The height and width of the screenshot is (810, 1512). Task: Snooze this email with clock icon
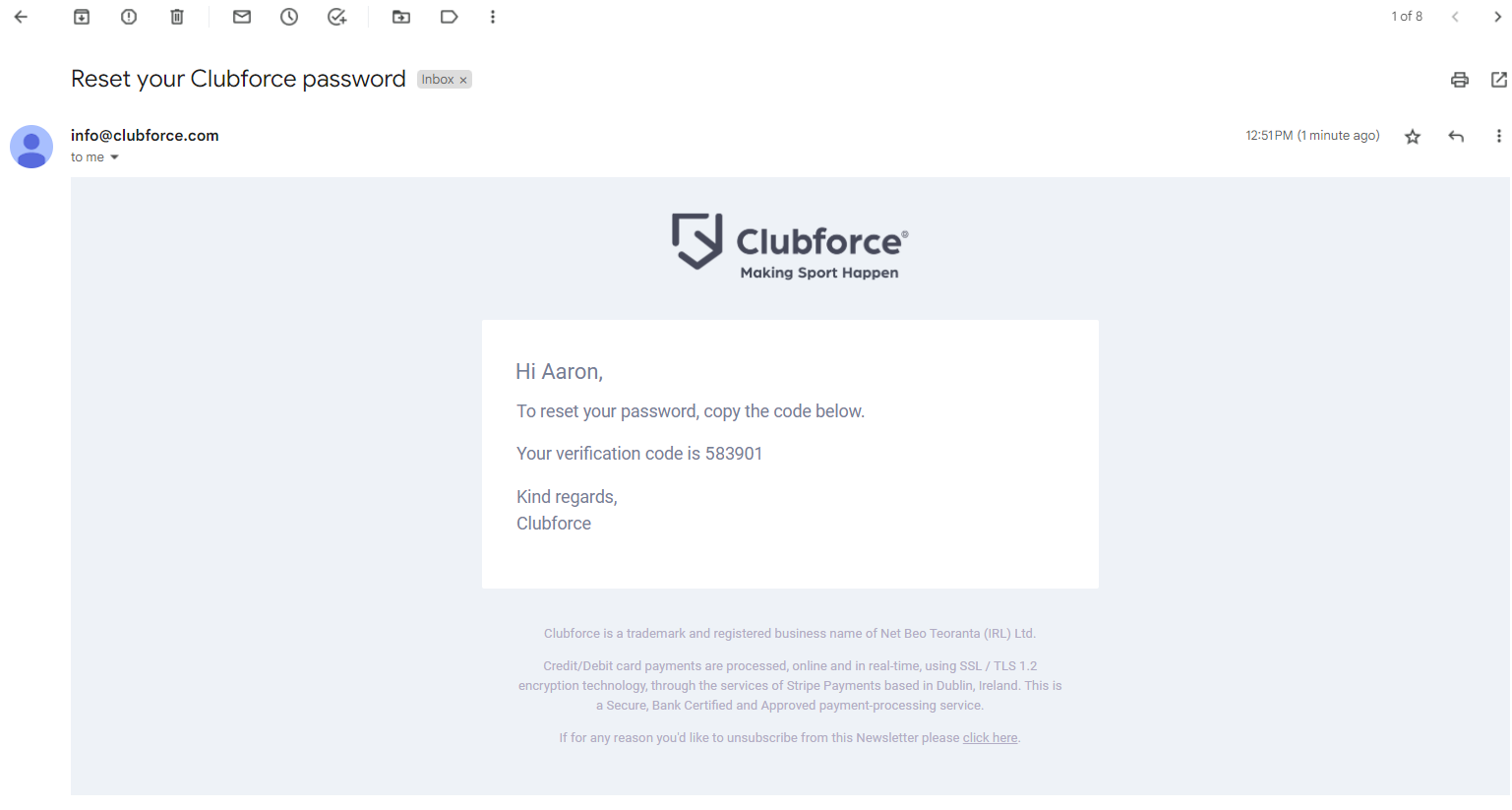click(x=289, y=17)
